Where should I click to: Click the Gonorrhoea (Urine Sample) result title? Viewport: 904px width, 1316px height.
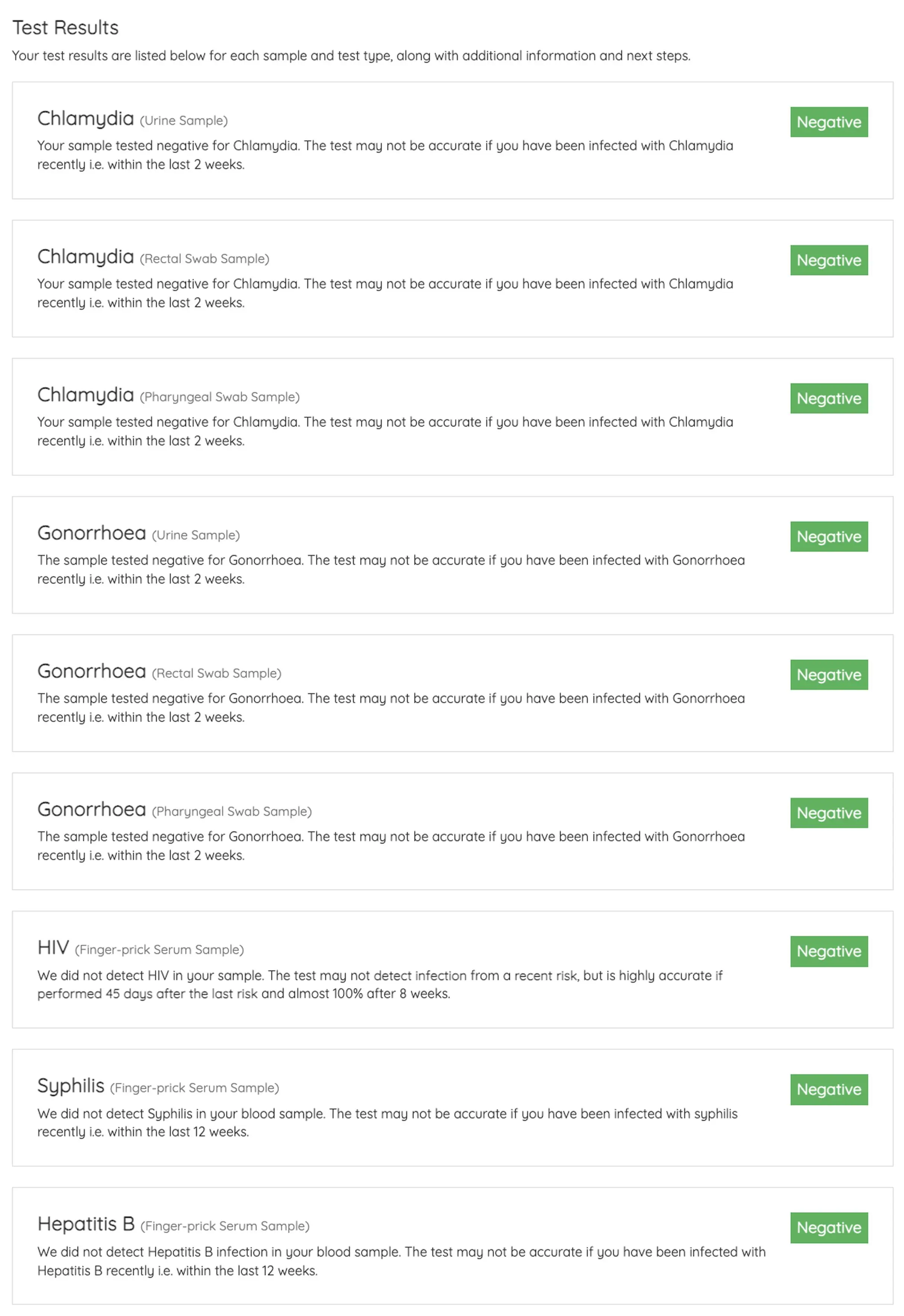point(138,534)
